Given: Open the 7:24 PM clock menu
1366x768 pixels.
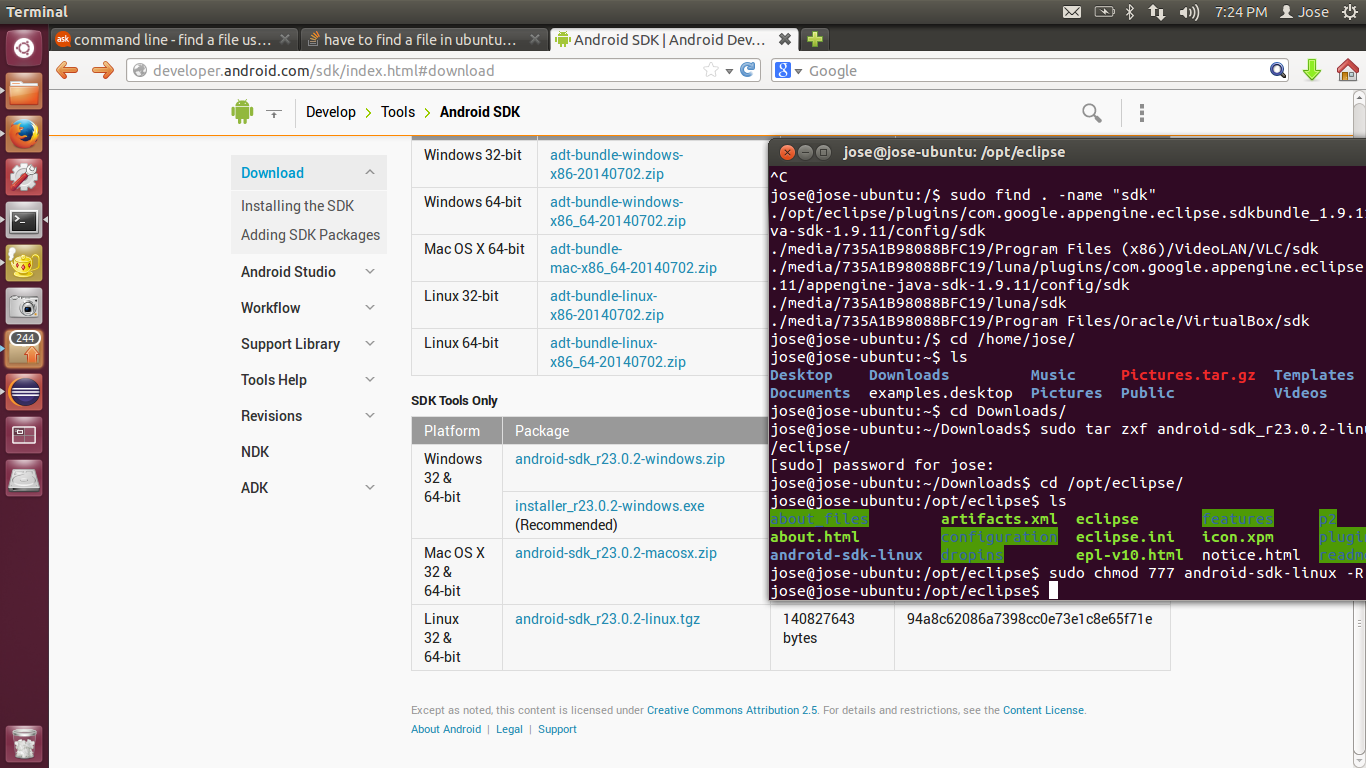Looking at the screenshot, I should tap(1241, 12).
